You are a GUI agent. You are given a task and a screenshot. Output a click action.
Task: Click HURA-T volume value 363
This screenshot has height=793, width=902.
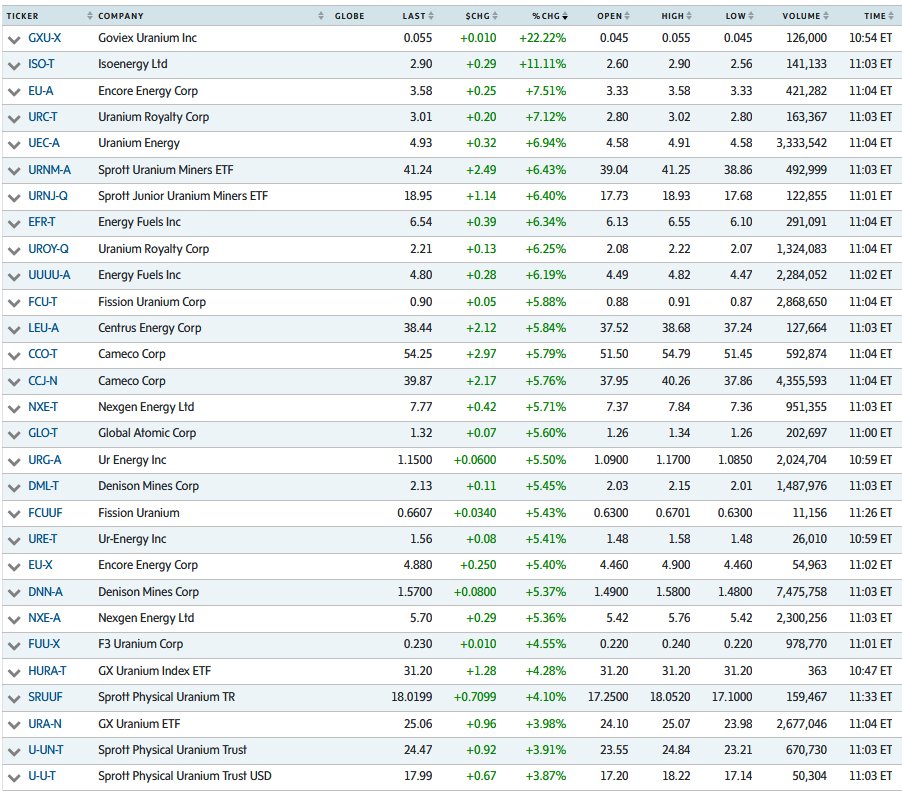[x=817, y=671]
